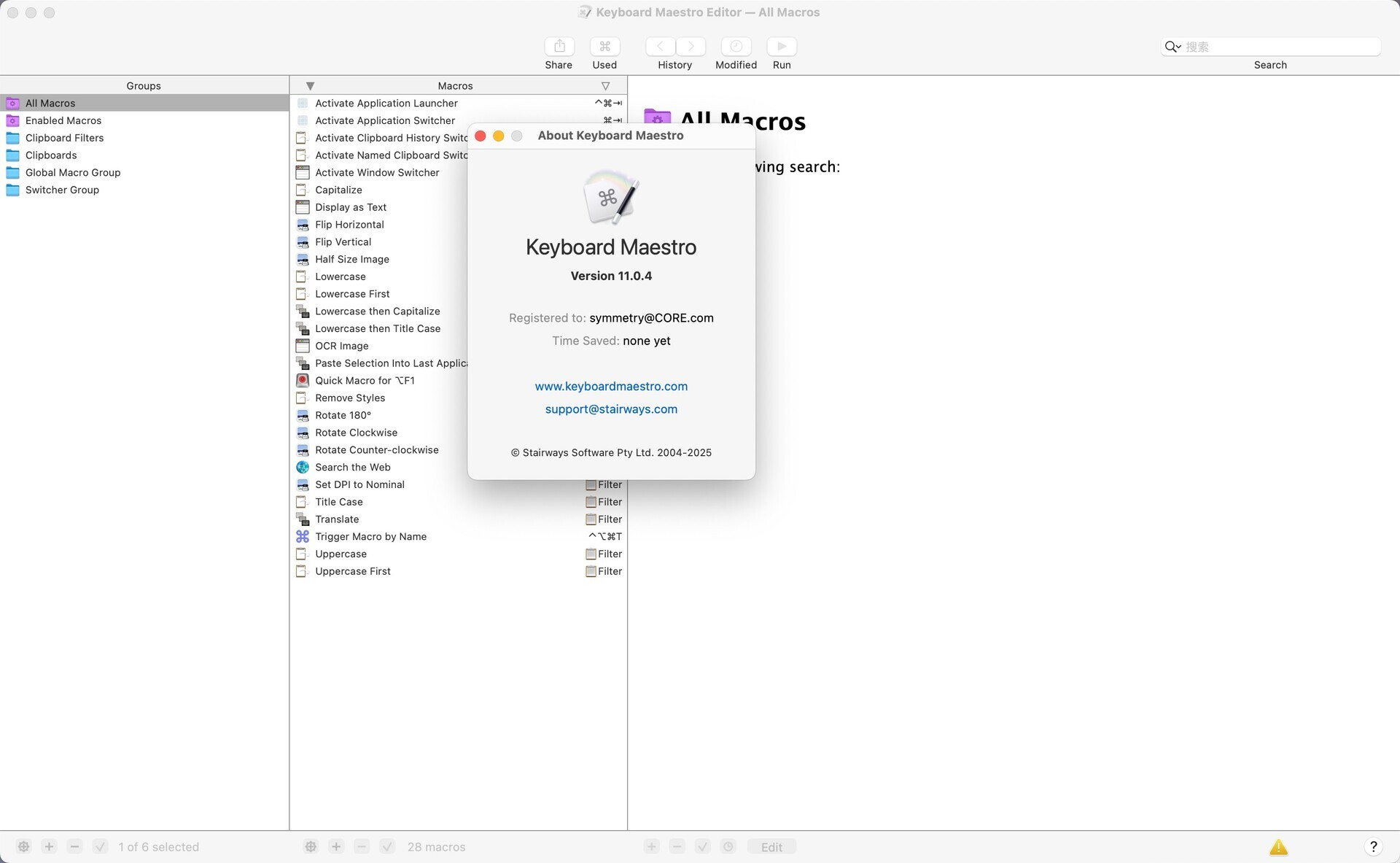Select Trigger Macro by Name macro
This screenshot has height=863, width=1400.
(370, 536)
